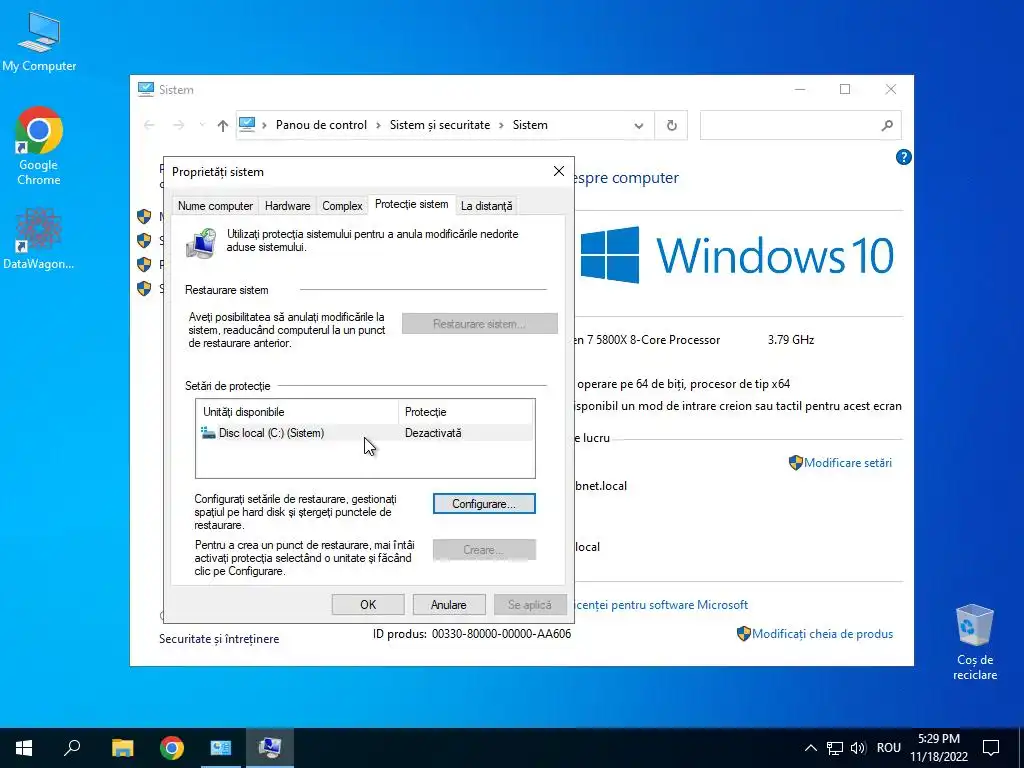The width and height of the screenshot is (1024, 768).
Task: Click the Sistem window title icon
Action: (146, 89)
